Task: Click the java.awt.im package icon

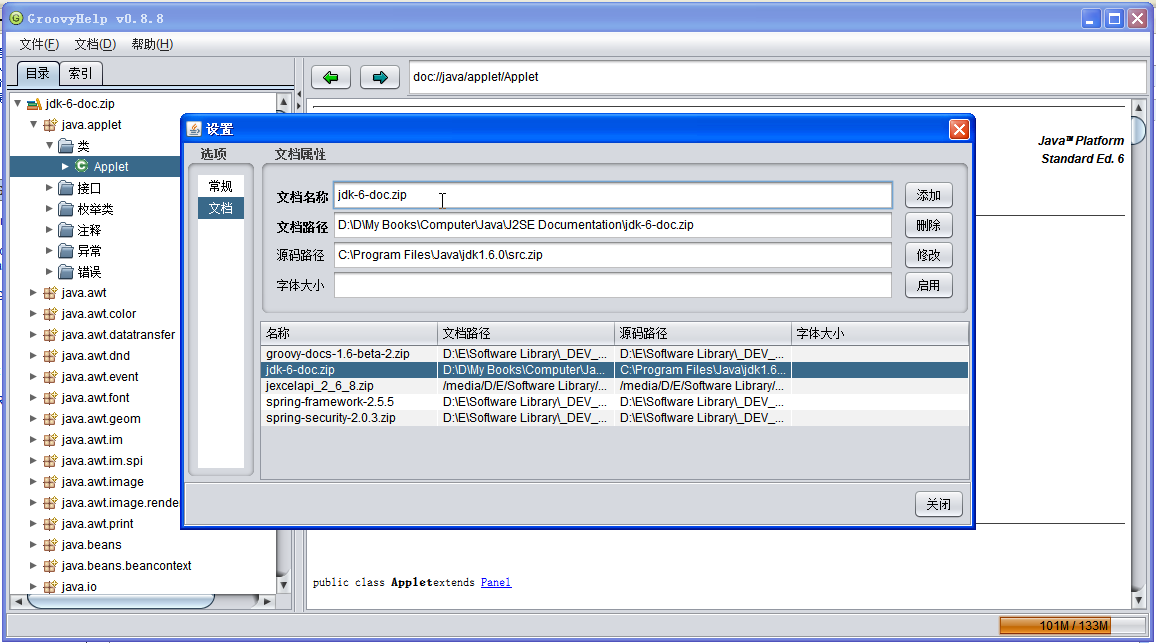Action: point(50,439)
